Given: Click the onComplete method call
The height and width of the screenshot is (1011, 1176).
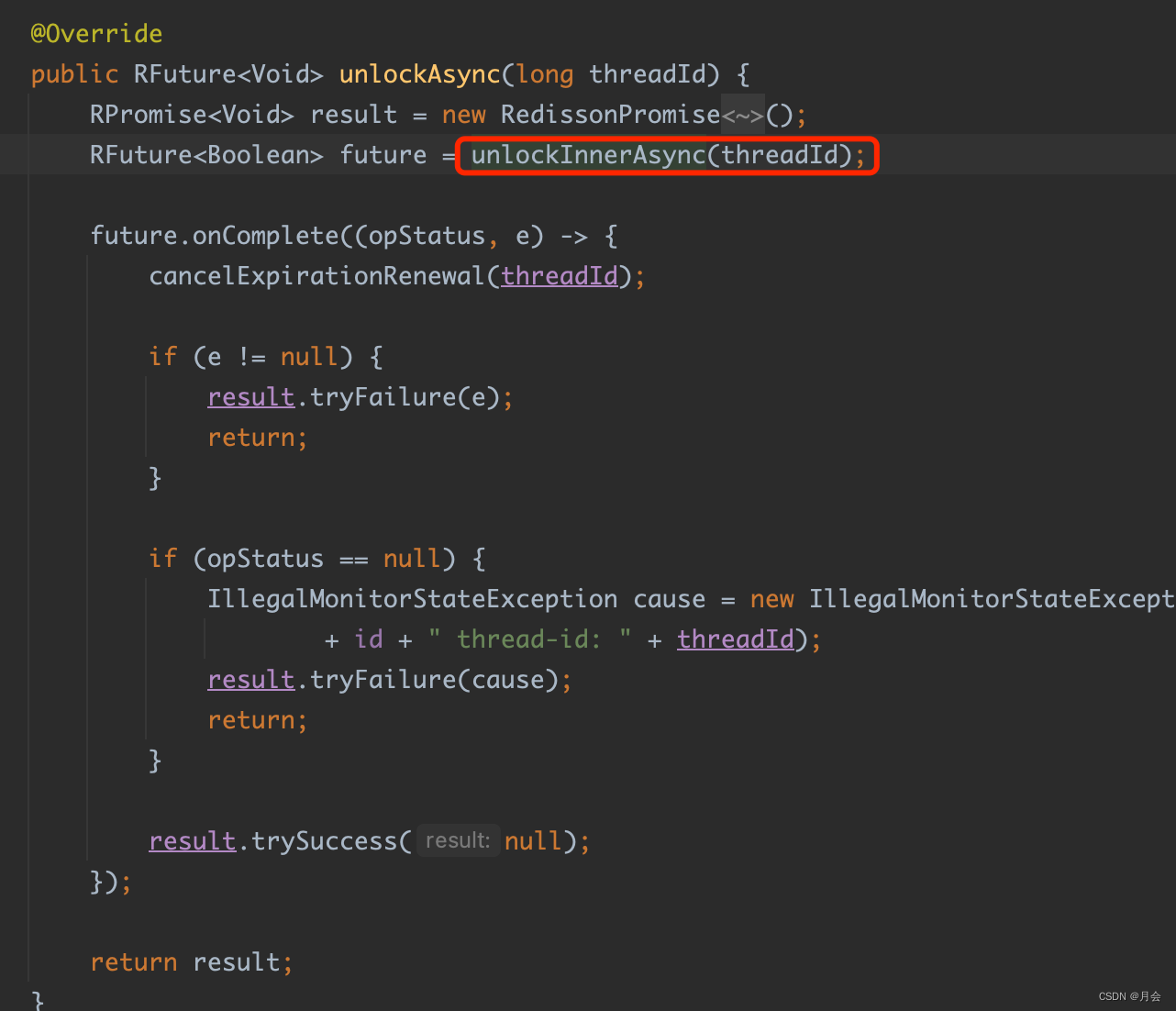Looking at the screenshot, I should tap(265, 236).
